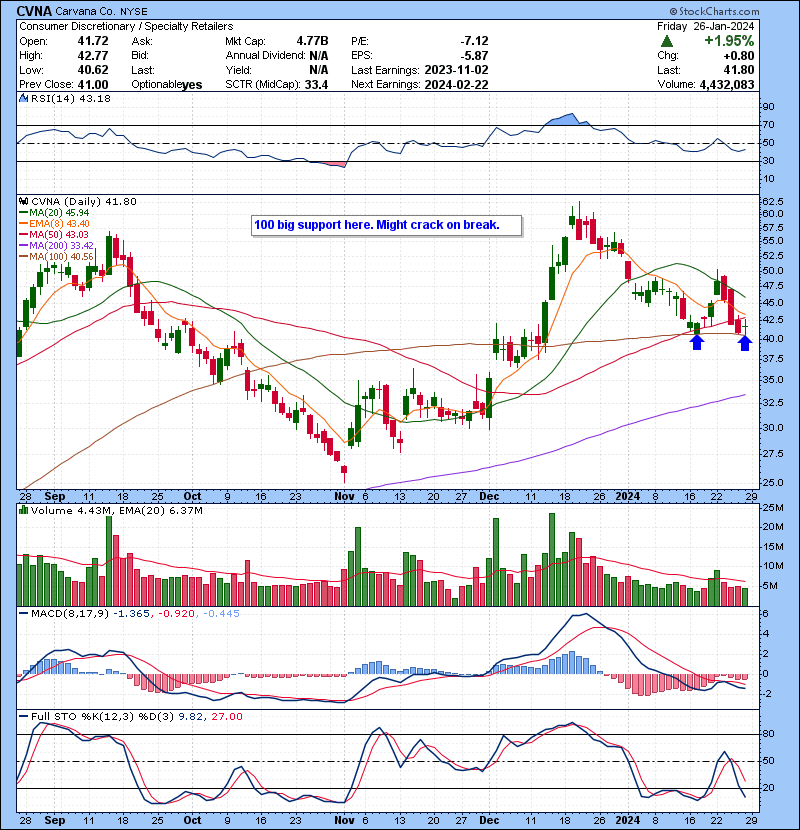The width and height of the screenshot is (800, 830).
Task: Click the CVNA (Daily) 41.80 chart label
Action: (84, 202)
